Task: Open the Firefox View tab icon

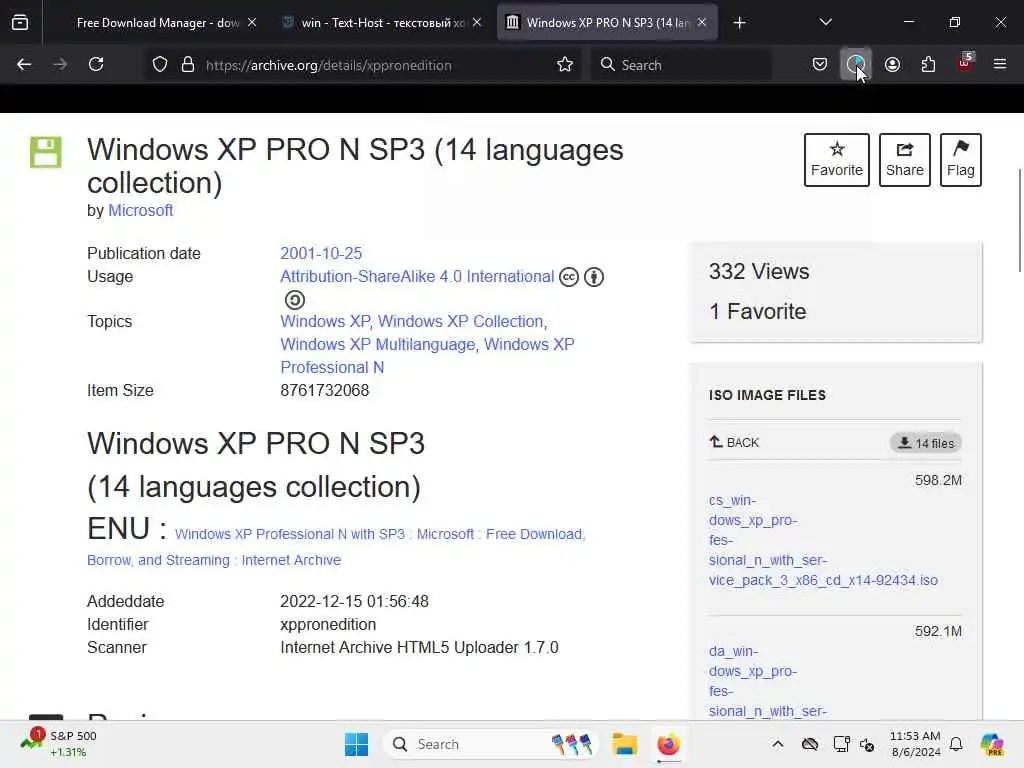Action: tap(20, 23)
